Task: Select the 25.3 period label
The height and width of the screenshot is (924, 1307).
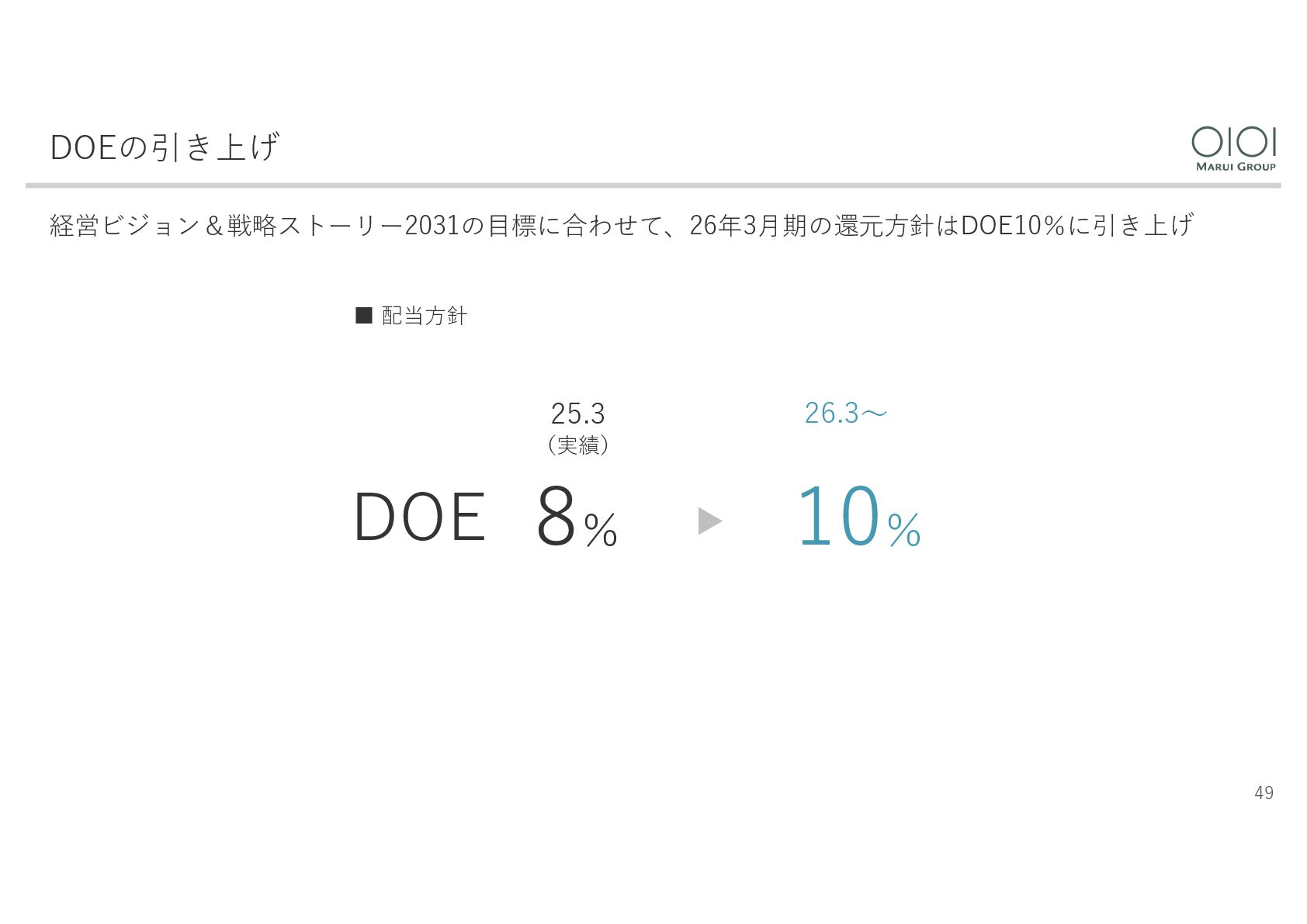Action: pyautogui.click(x=577, y=414)
